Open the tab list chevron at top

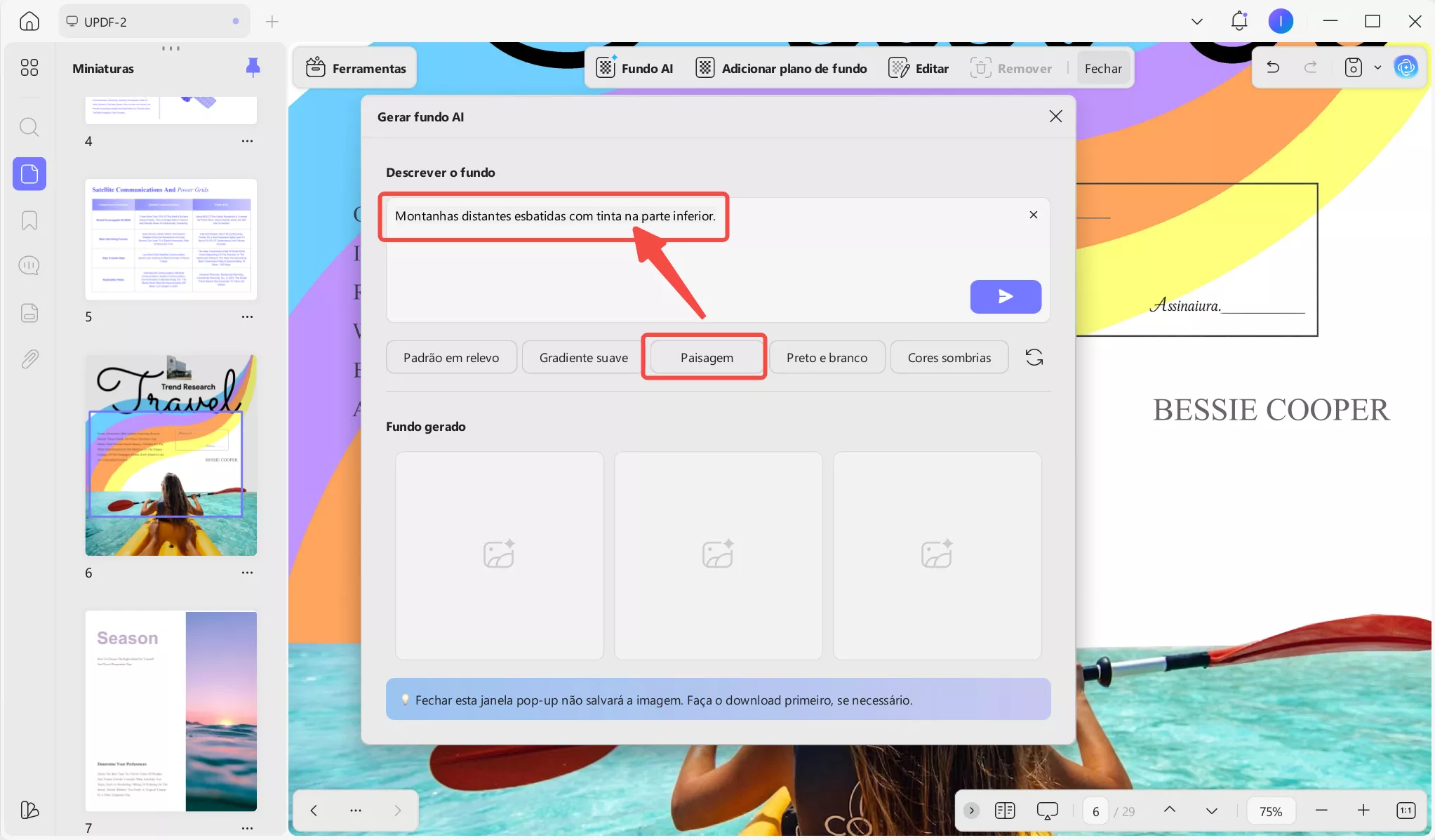click(x=1197, y=21)
